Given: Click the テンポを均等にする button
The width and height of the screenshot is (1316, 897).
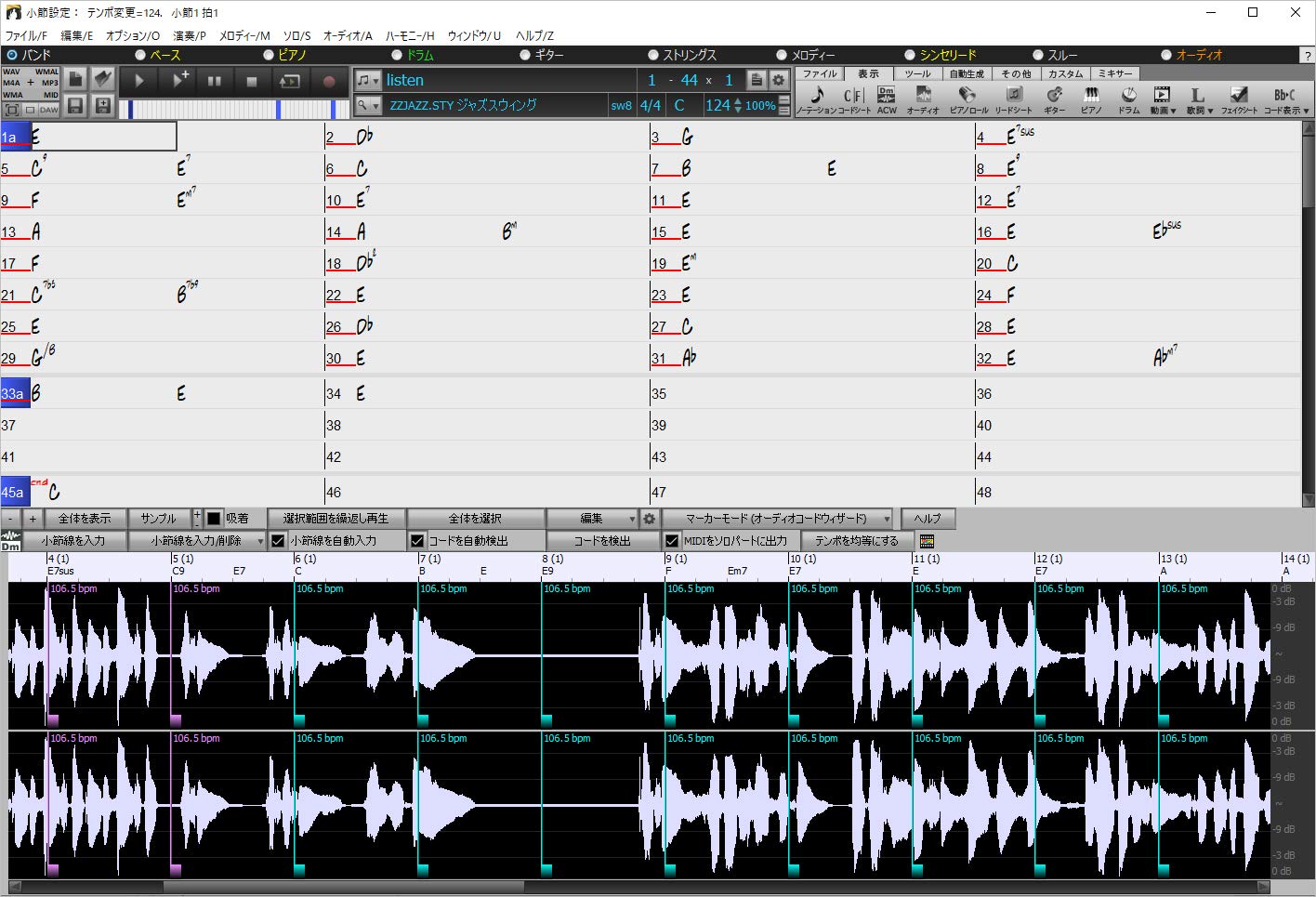Looking at the screenshot, I should pos(856,540).
